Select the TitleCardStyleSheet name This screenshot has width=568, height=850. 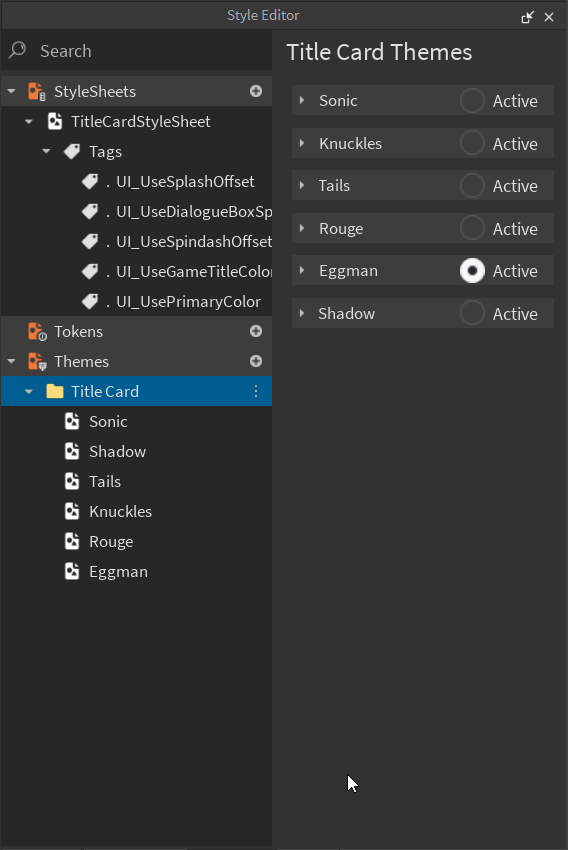[x=141, y=121]
